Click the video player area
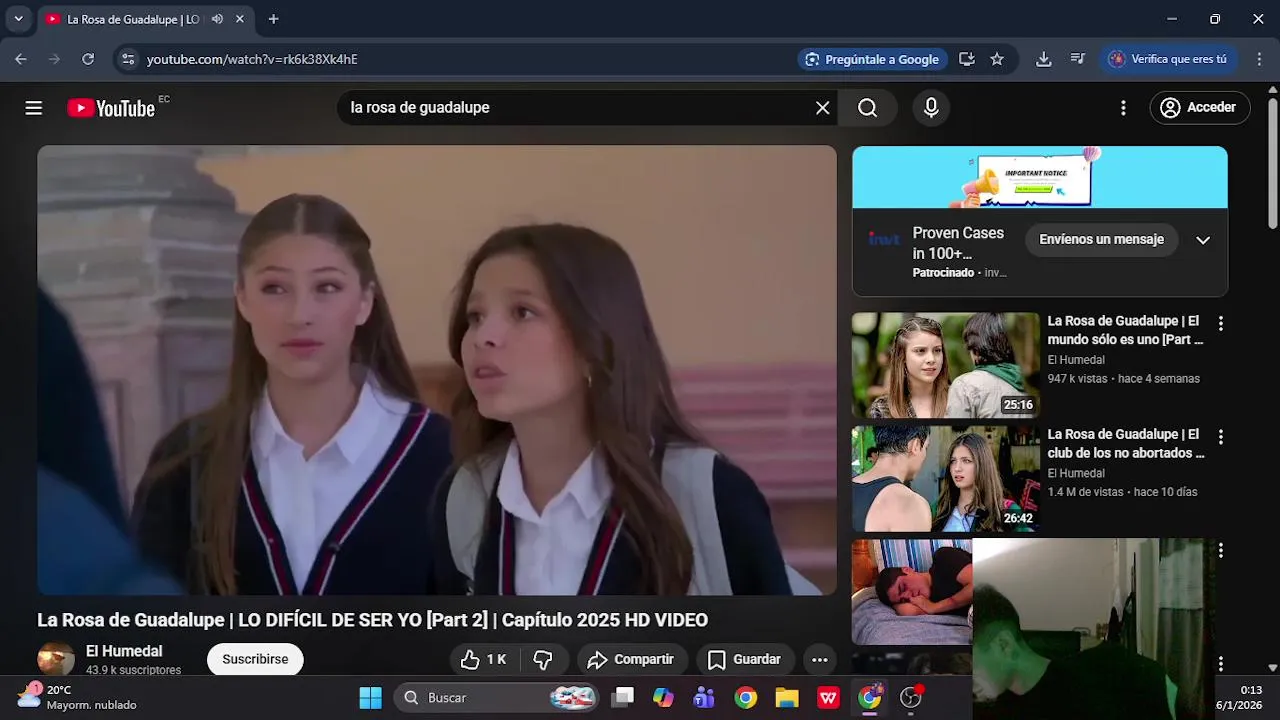The width and height of the screenshot is (1280, 720). click(437, 370)
